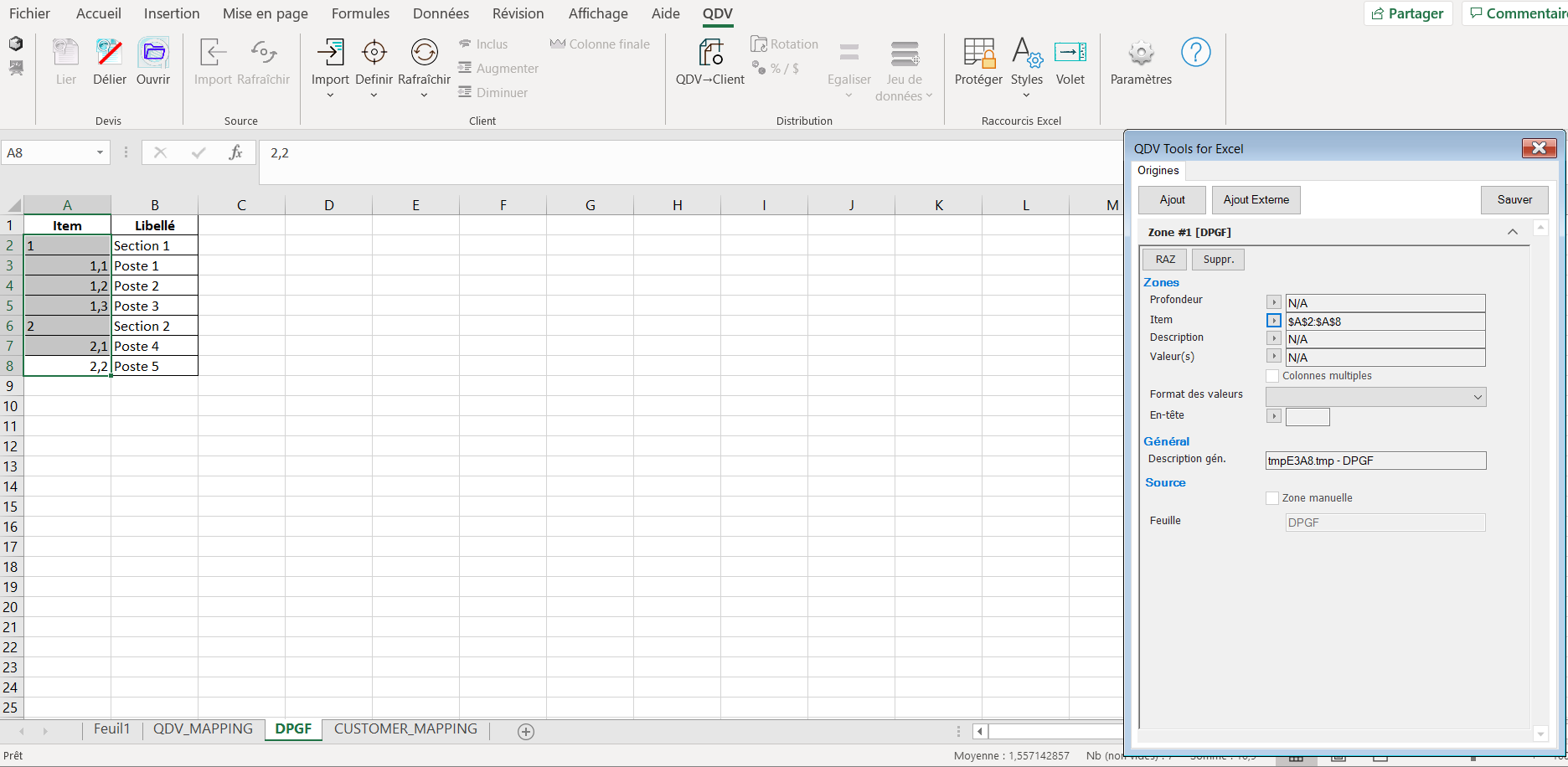Viewport: 1568px width, 767px height.
Task: Select cell containing Section 2
Action: 154,326
